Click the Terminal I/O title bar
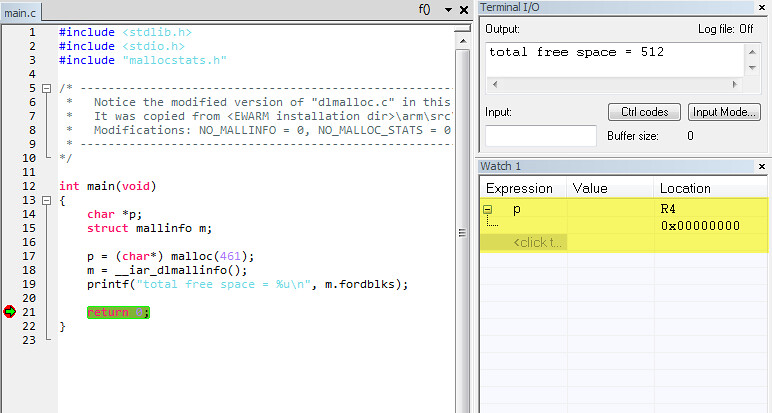Viewport: 772px width, 413px height. pos(615,7)
